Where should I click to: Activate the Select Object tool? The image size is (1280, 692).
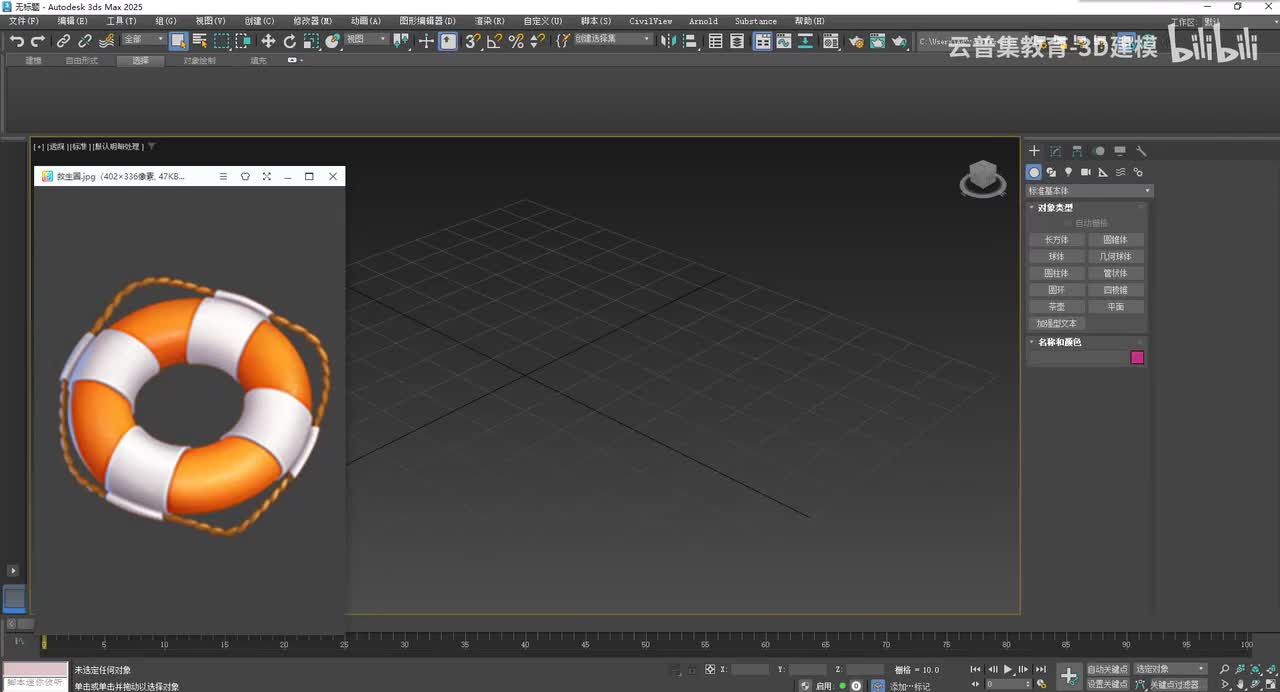point(178,41)
